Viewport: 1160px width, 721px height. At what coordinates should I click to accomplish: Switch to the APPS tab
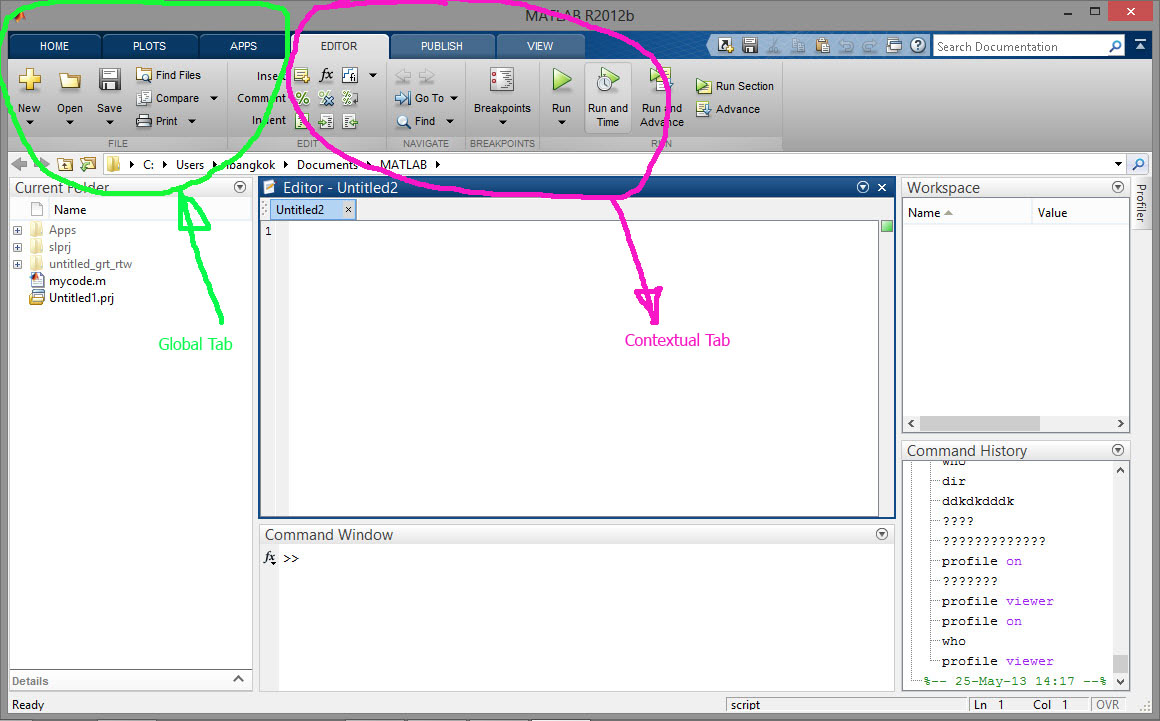tap(243, 46)
